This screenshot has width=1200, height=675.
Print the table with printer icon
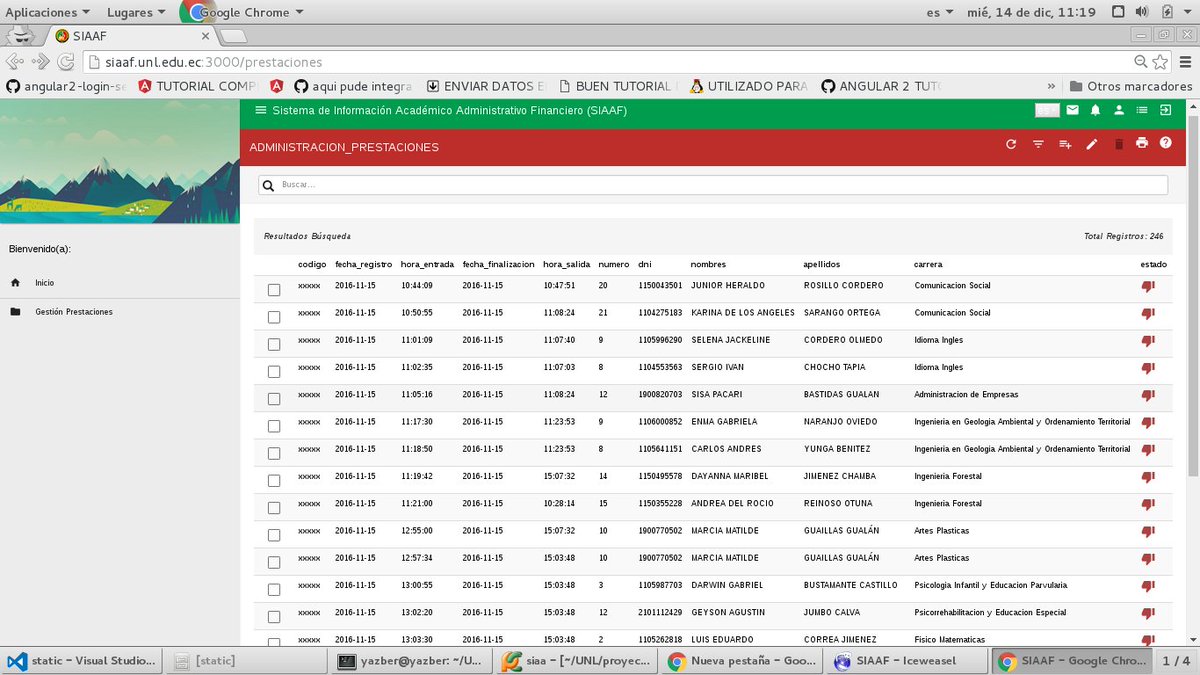click(x=1142, y=143)
